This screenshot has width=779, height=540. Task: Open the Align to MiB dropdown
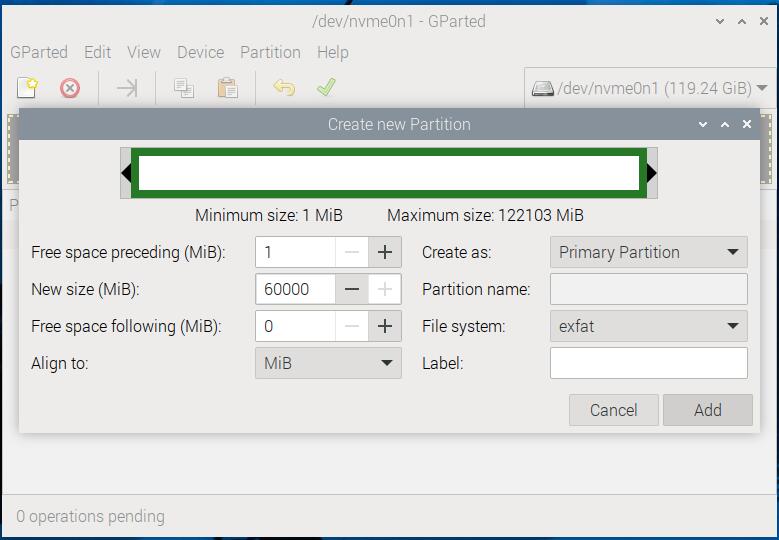pos(328,363)
